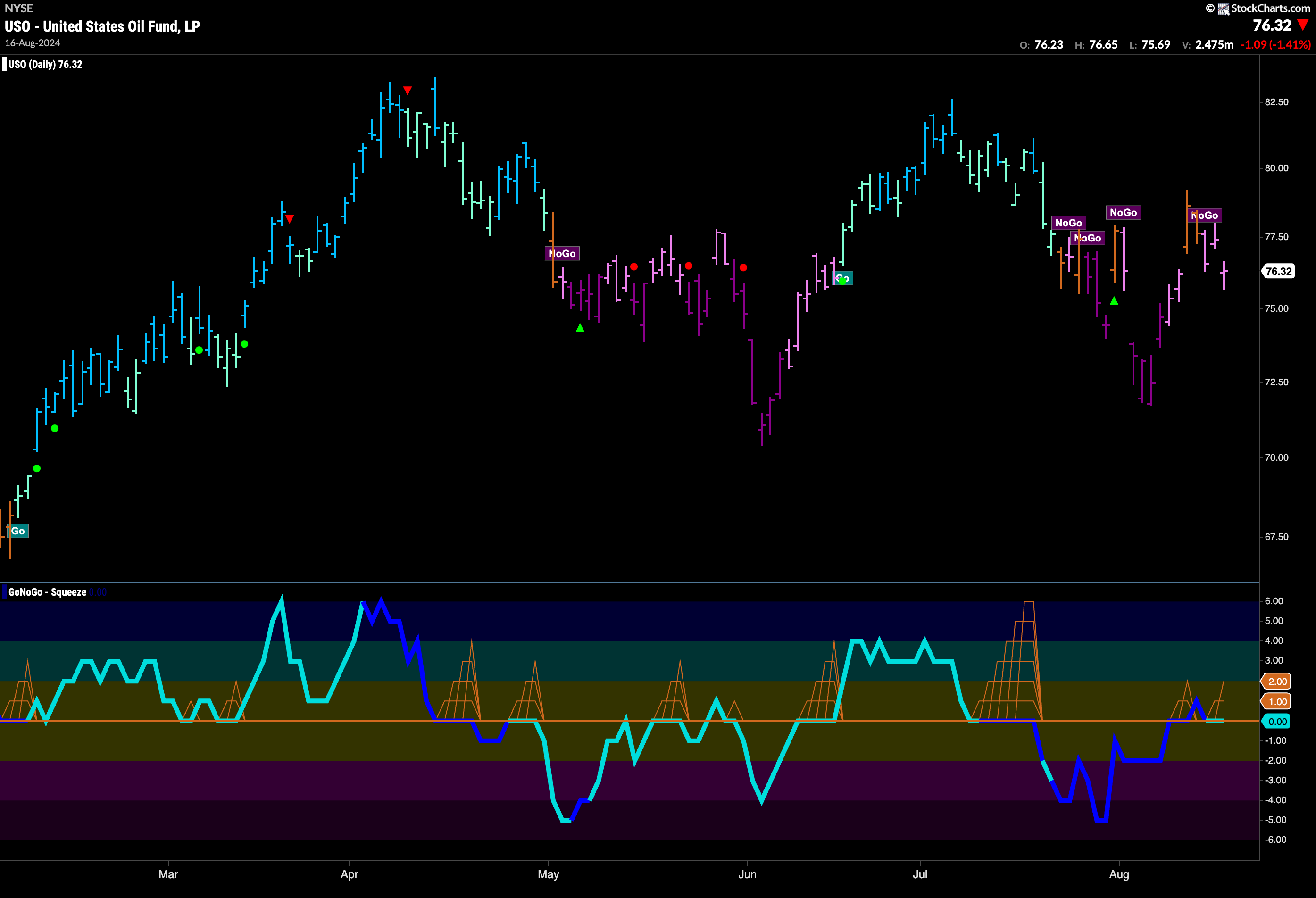This screenshot has width=1316, height=898.
Task: Click the Aug label on the time axis
Action: (1119, 874)
